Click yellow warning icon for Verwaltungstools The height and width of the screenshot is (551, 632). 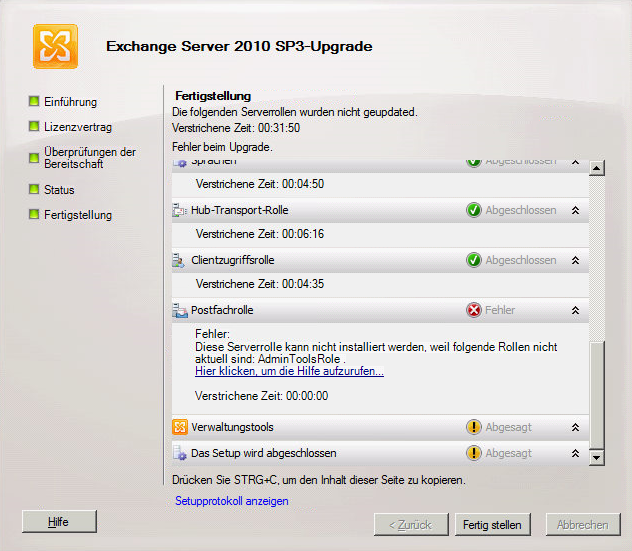[x=474, y=427]
